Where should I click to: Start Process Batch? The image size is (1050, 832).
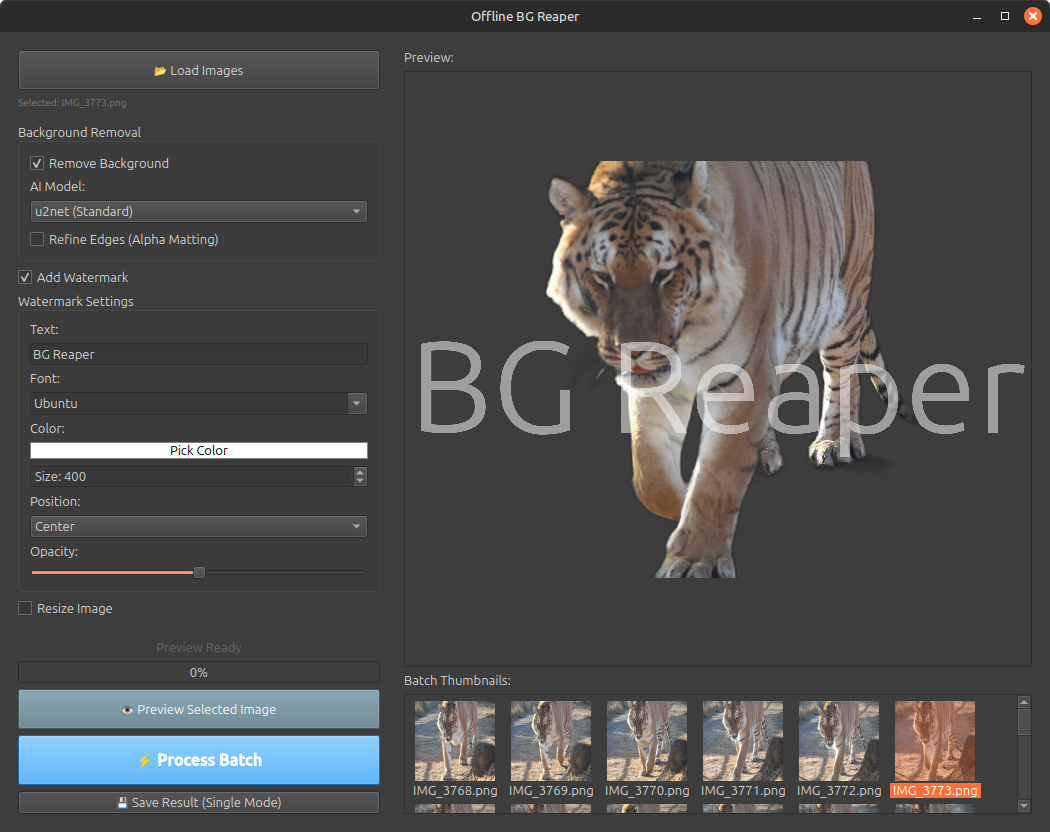(x=199, y=760)
